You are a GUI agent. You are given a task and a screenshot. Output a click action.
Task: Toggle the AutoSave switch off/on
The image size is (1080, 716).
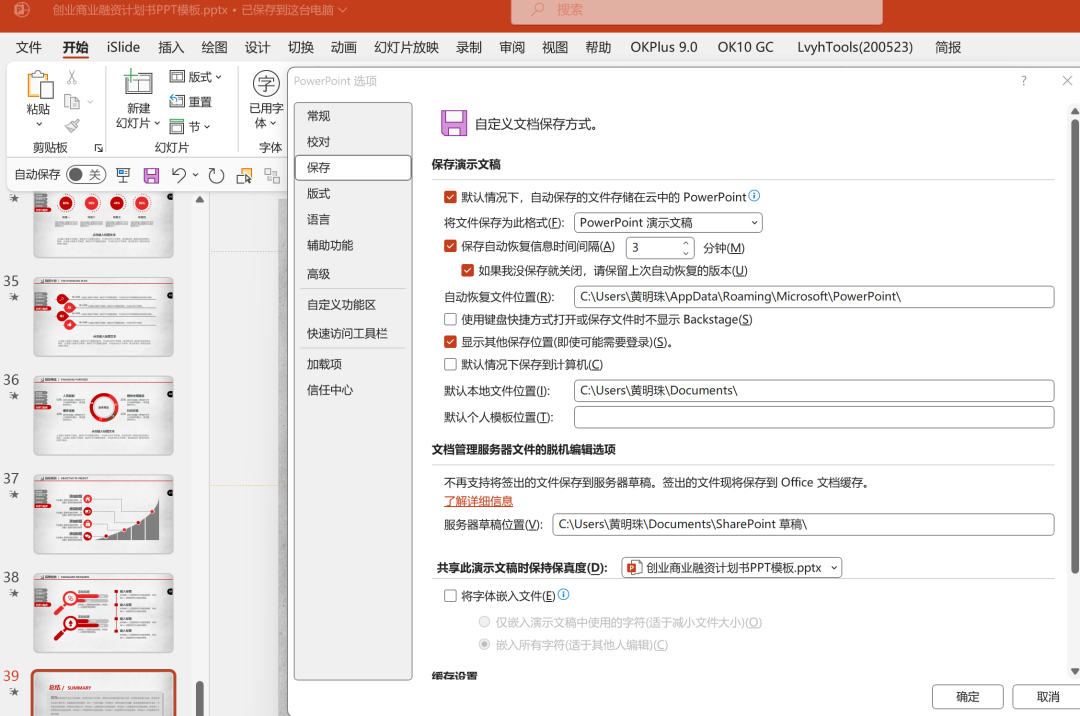coord(85,175)
